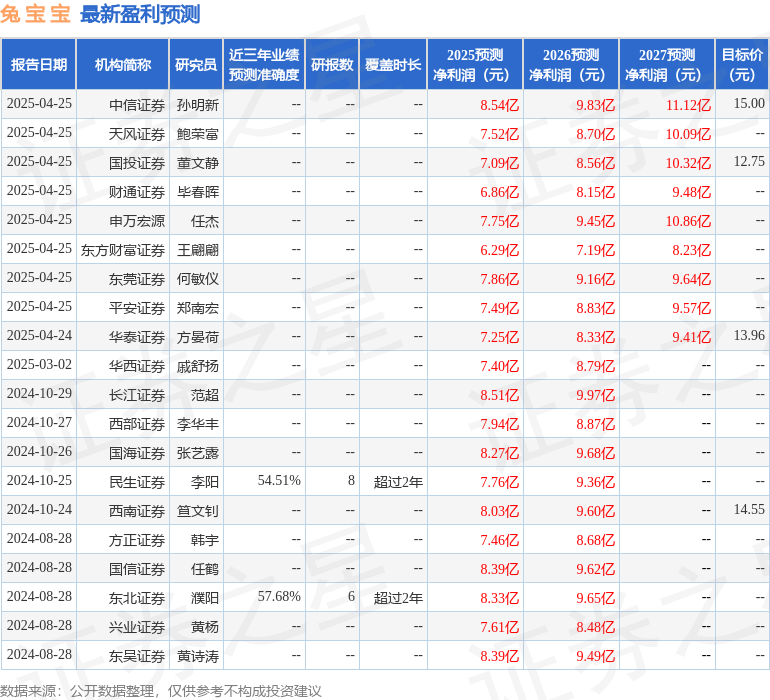Image resolution: width=770 pixels, height=700 pixels.
Task: Click researcher name 毕春晖
Action: [197, 192]
